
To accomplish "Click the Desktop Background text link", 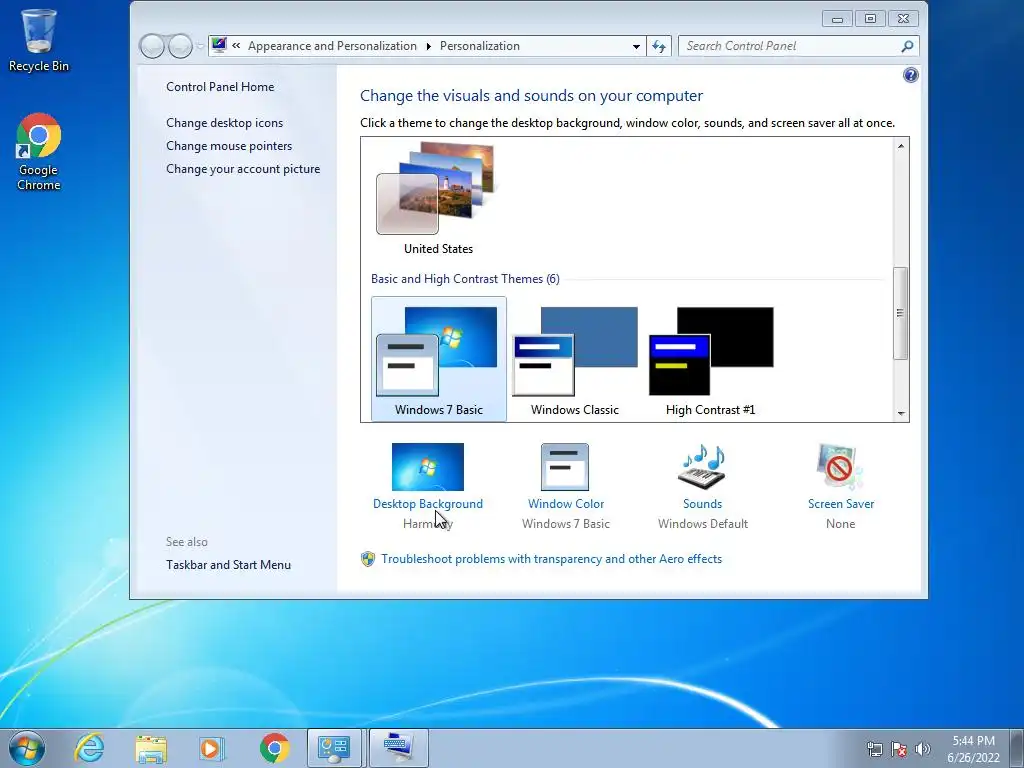I will click(x=428, y=504).
